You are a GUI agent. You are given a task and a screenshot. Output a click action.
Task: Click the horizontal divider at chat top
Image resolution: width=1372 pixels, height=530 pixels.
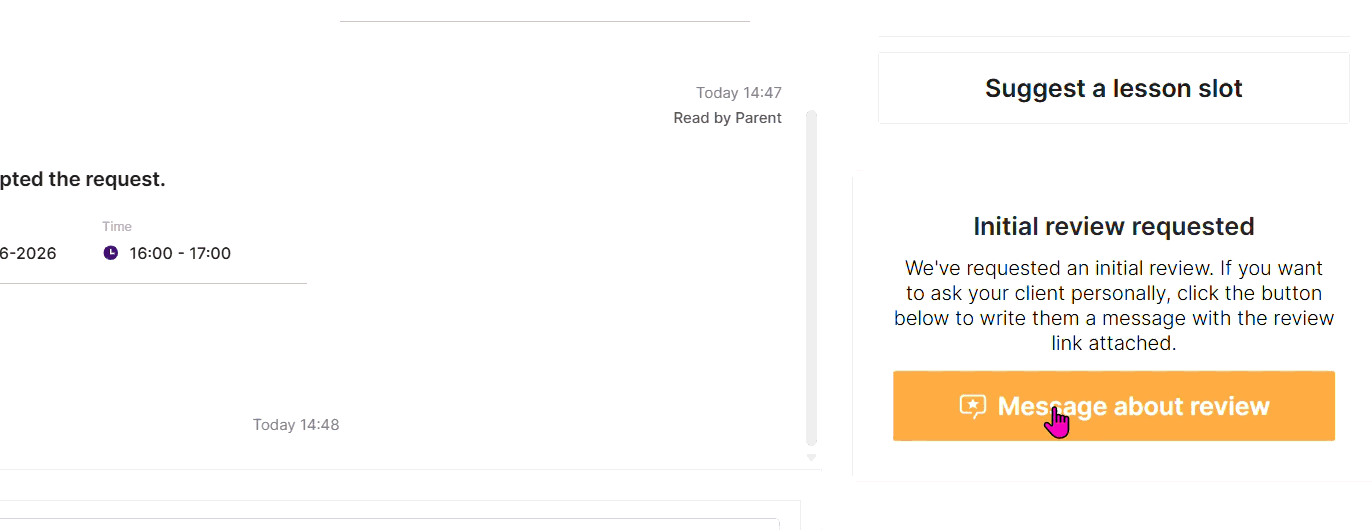pyautogui.click(x=545, y=21)
